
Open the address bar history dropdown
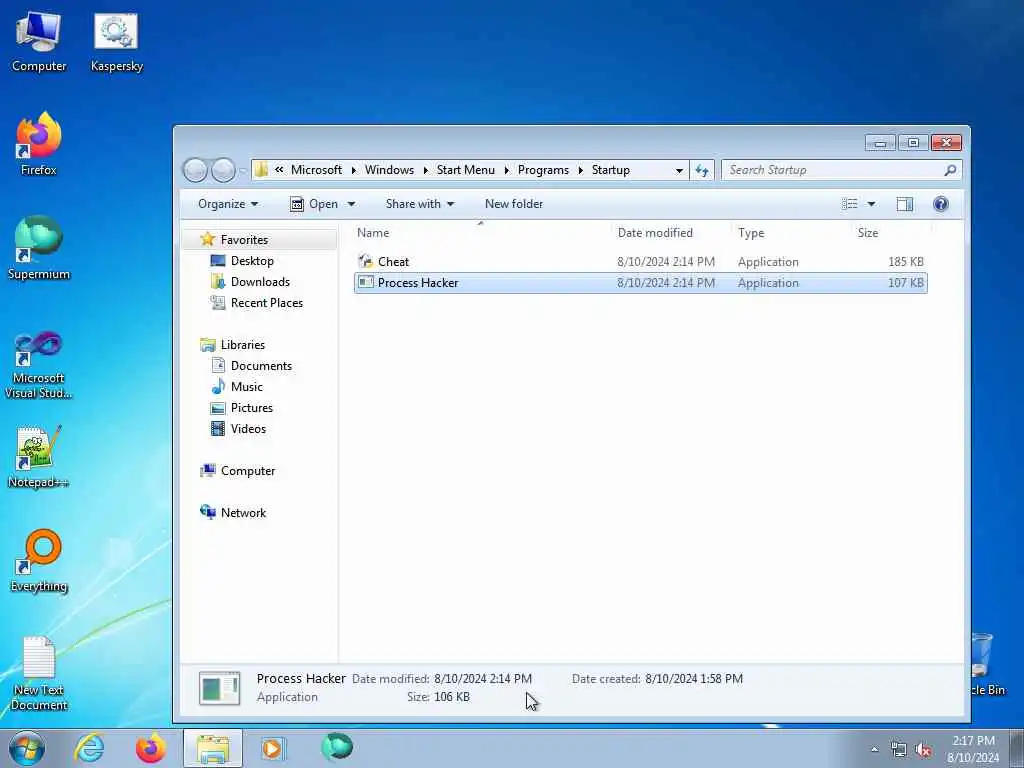click(679, 170)
